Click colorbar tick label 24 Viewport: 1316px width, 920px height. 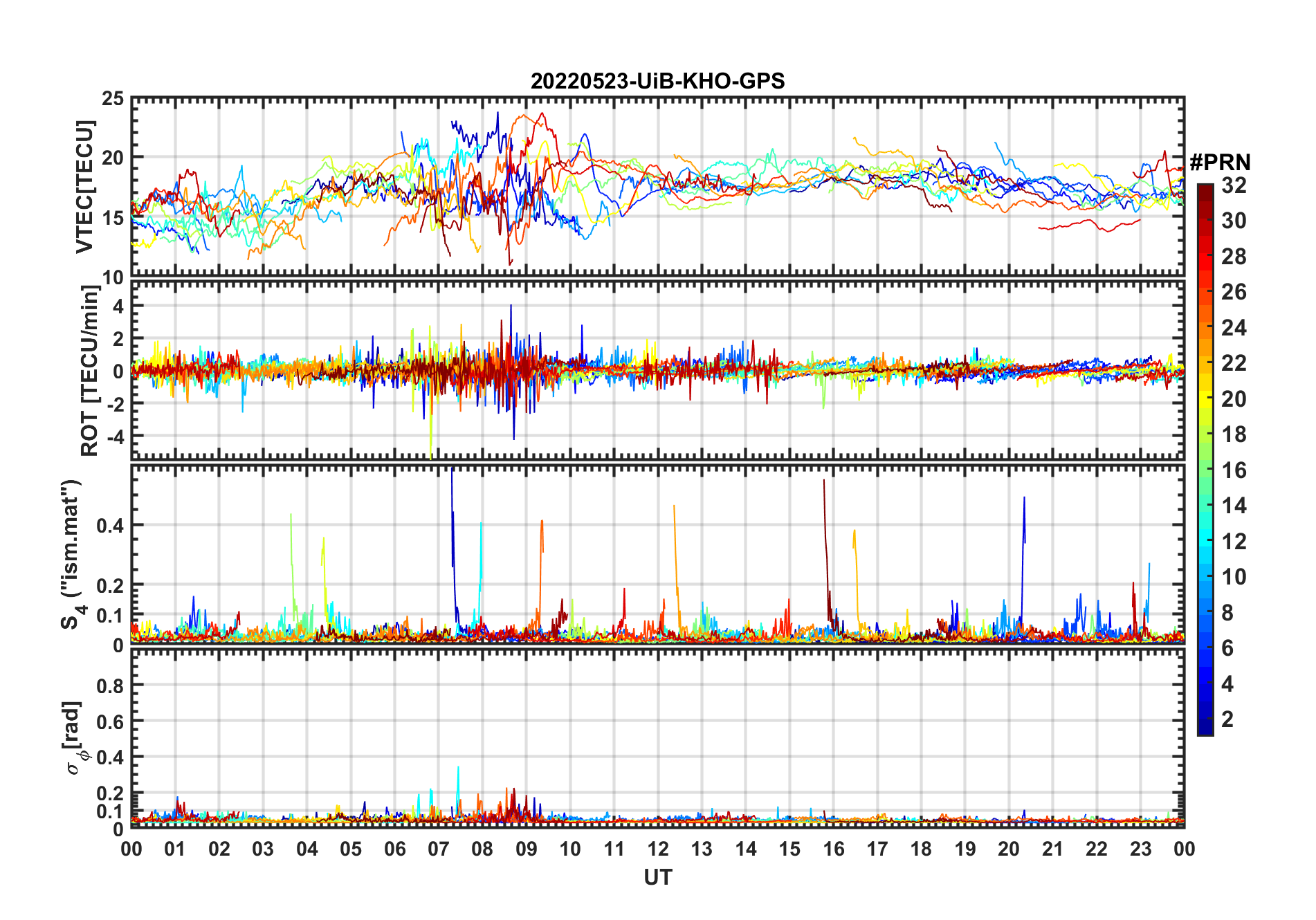tap(1234, 327)
